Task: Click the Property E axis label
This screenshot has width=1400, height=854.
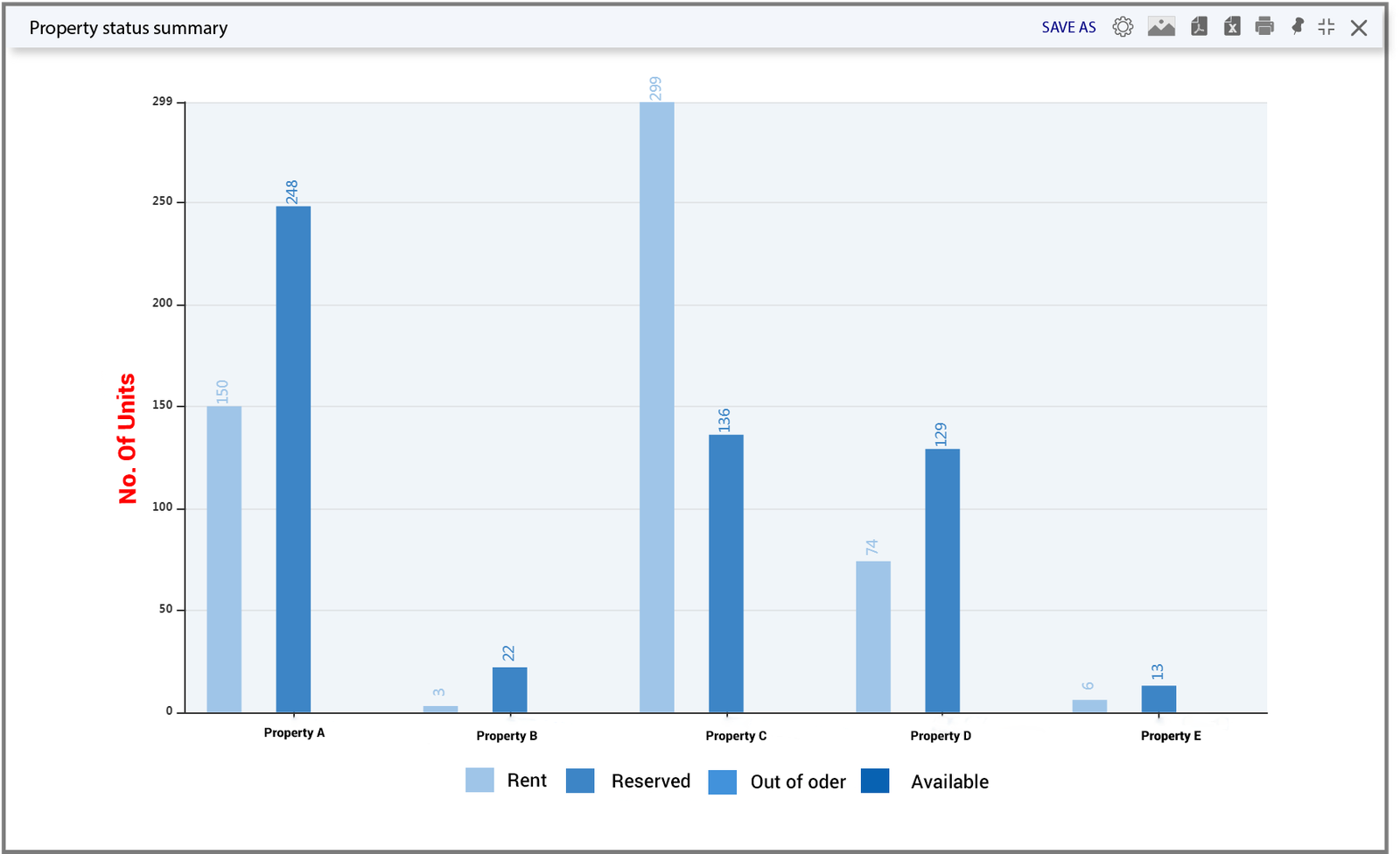Action: click(x=1171, y=736)
